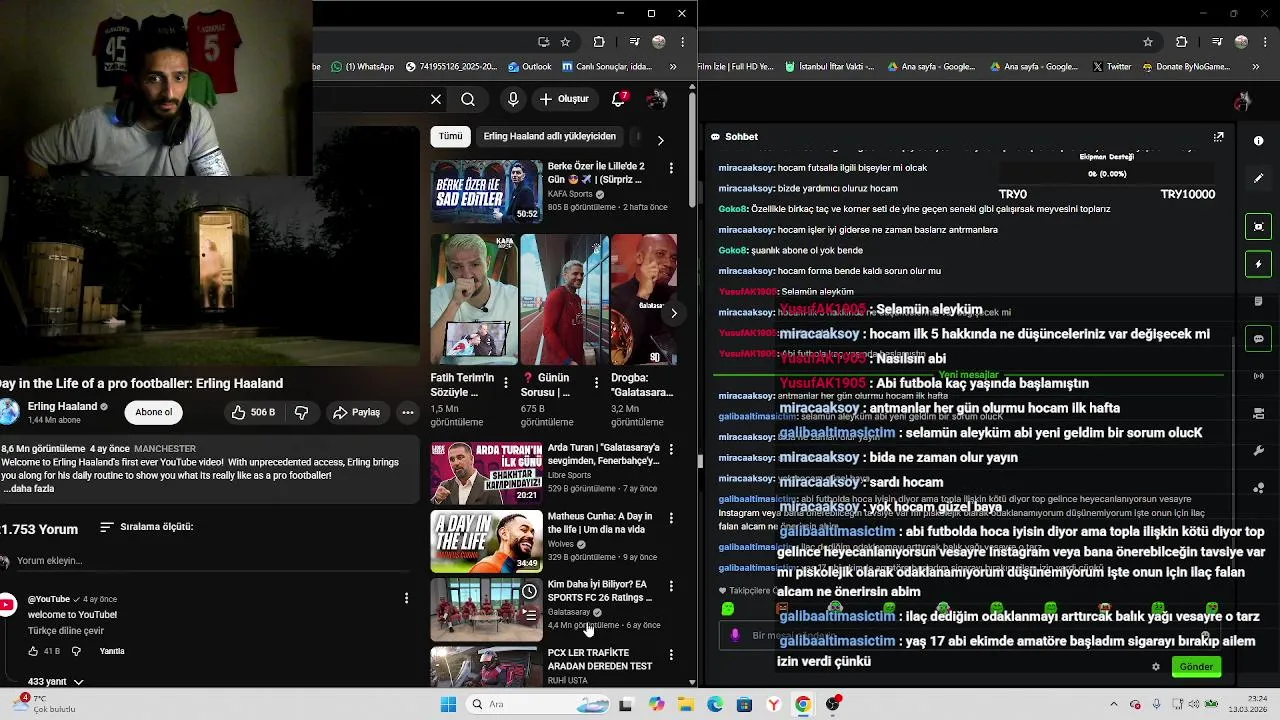1280x720 pixels.
Task: Reply to @YouTube comment with Yanıtla
Action: pyautogui.click(x=112, y=651)
